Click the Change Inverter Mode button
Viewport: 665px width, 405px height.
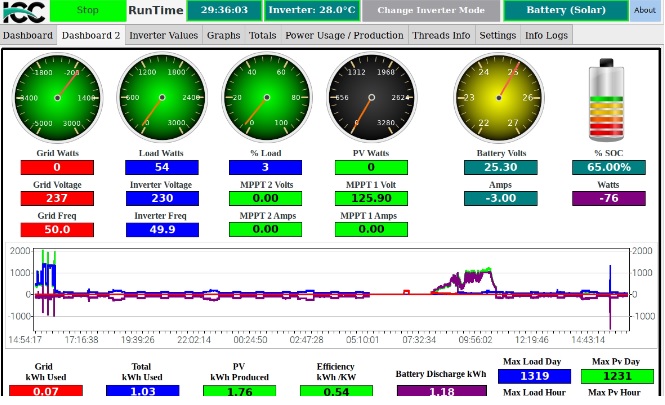click(x=431, y=11)
